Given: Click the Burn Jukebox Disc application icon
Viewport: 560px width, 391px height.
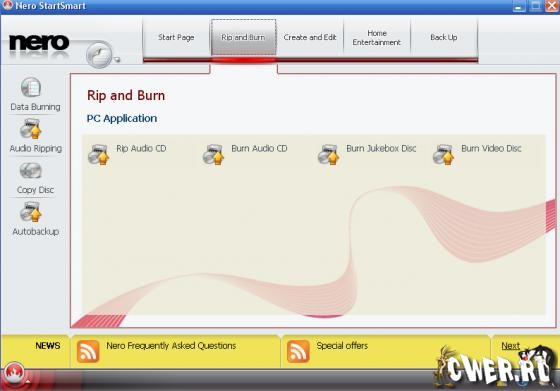Looking at the screenshot, I should pos(329,154).
